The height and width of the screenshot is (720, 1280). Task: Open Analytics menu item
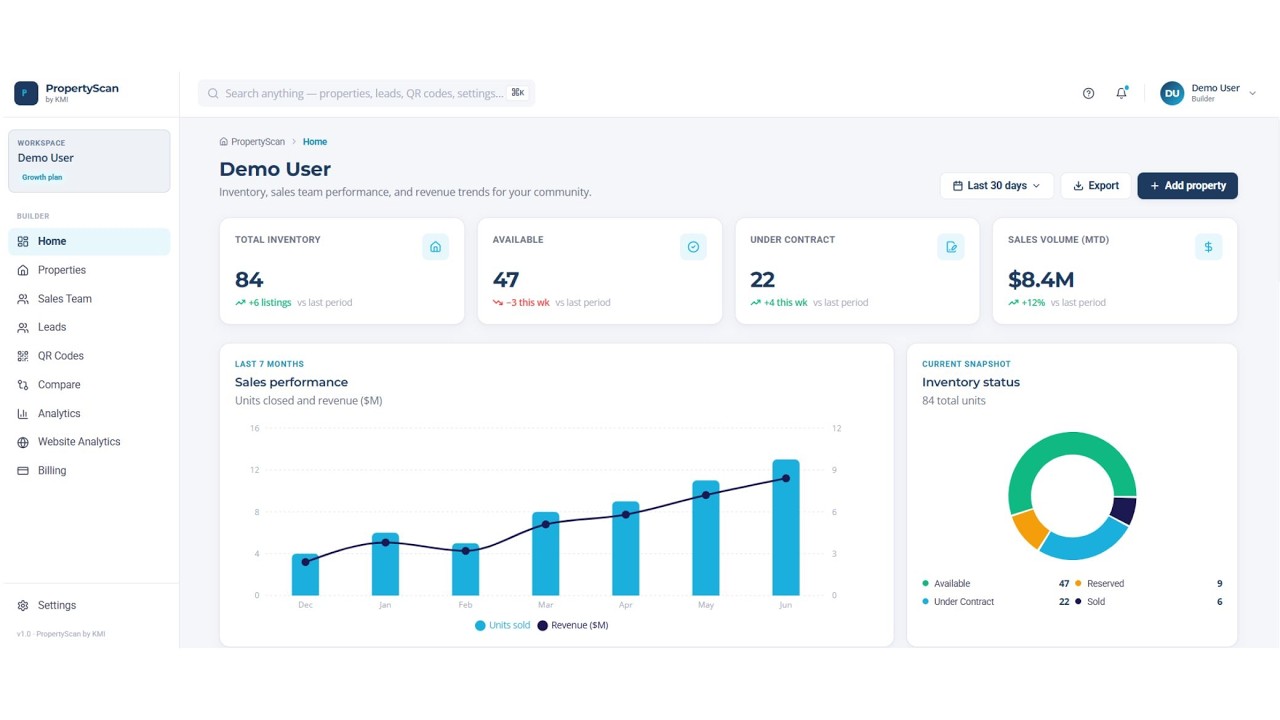(x=89, y=413)
